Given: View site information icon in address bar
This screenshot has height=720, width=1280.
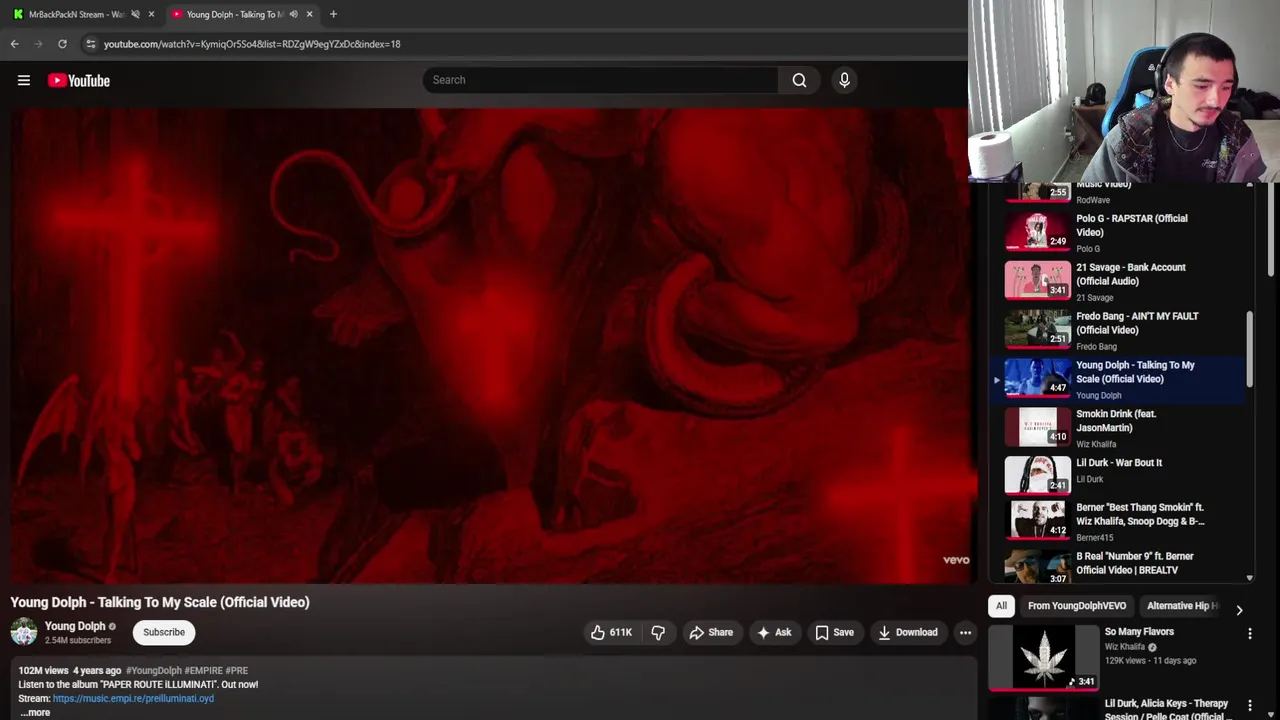Looking at the screenshot, I should click(90, 44).
